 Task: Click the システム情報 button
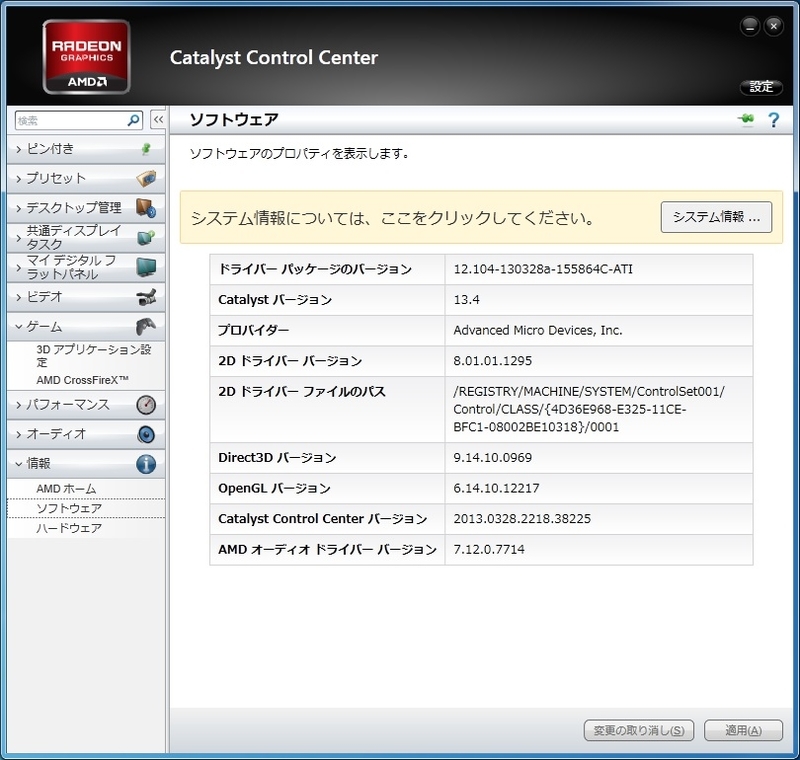[x=716, y=217]
